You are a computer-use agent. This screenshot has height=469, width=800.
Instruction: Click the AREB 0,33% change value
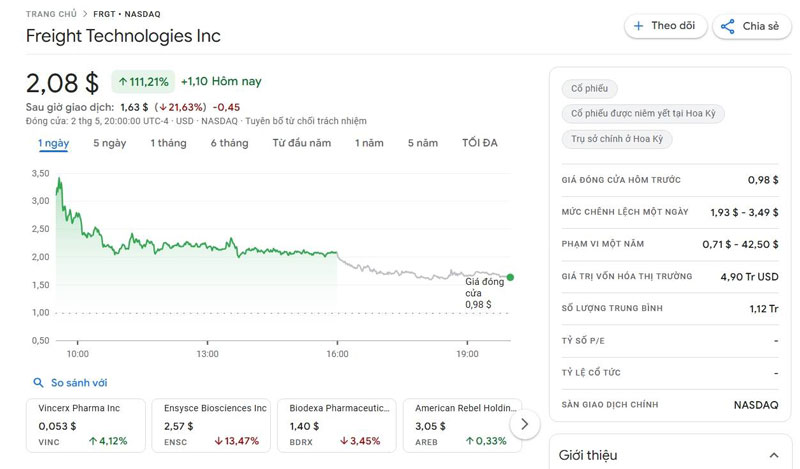click(x=486, y=441)
